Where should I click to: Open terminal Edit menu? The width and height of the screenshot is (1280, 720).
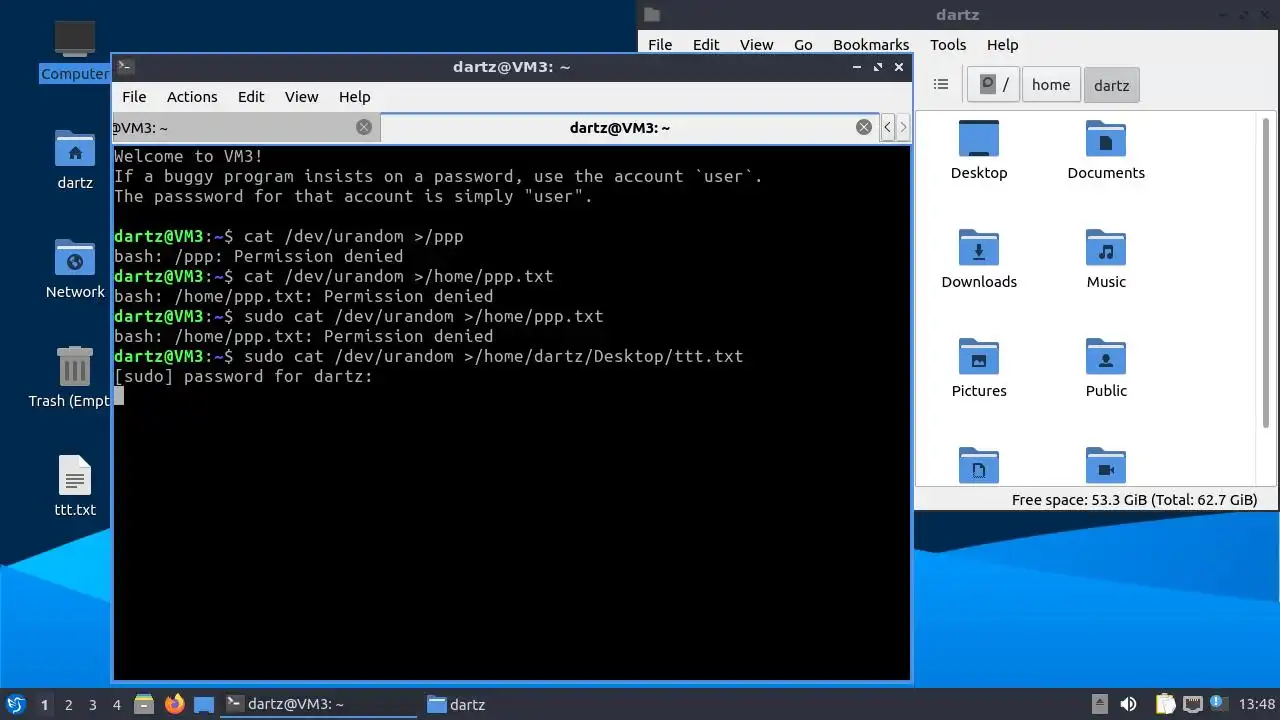(251, 97)
